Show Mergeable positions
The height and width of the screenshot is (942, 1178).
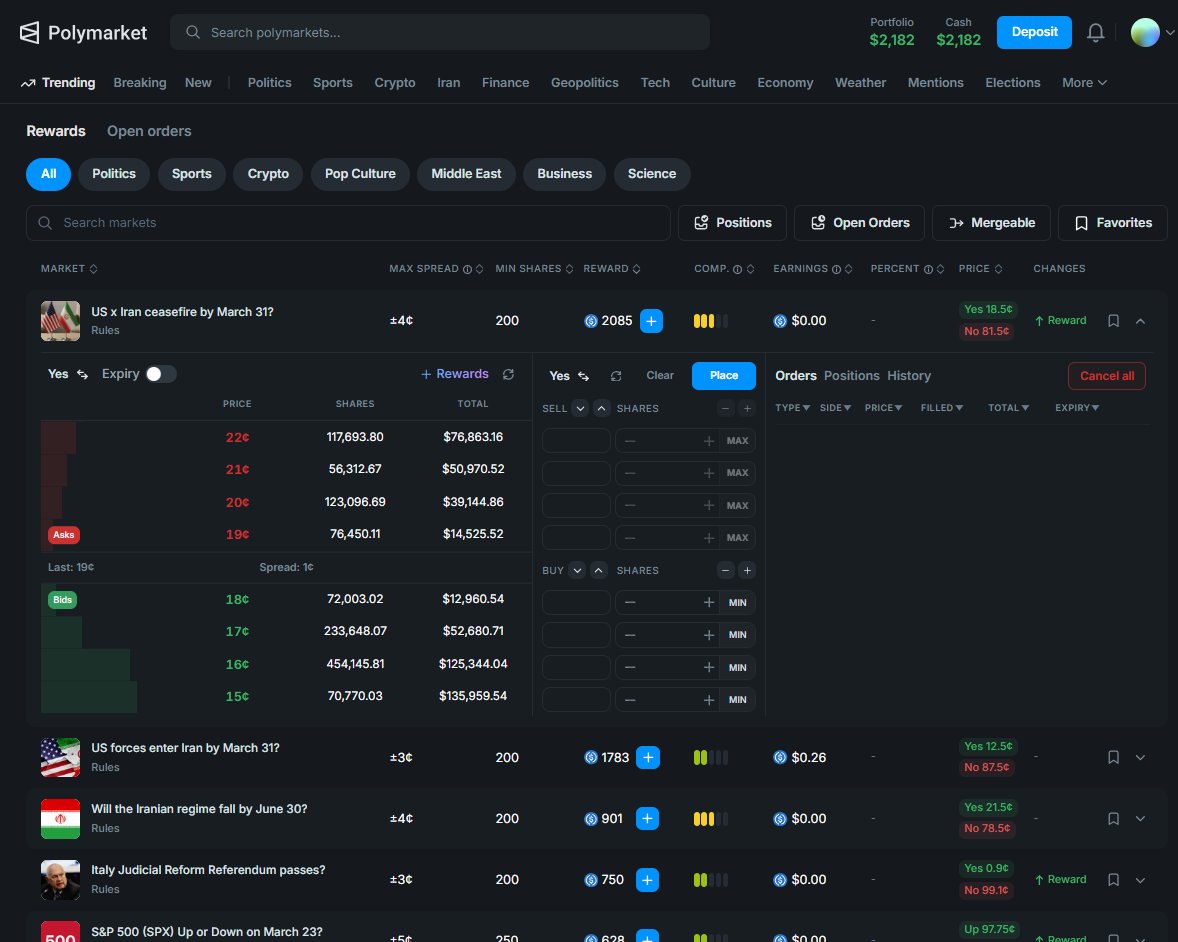[x=991, y=223]
